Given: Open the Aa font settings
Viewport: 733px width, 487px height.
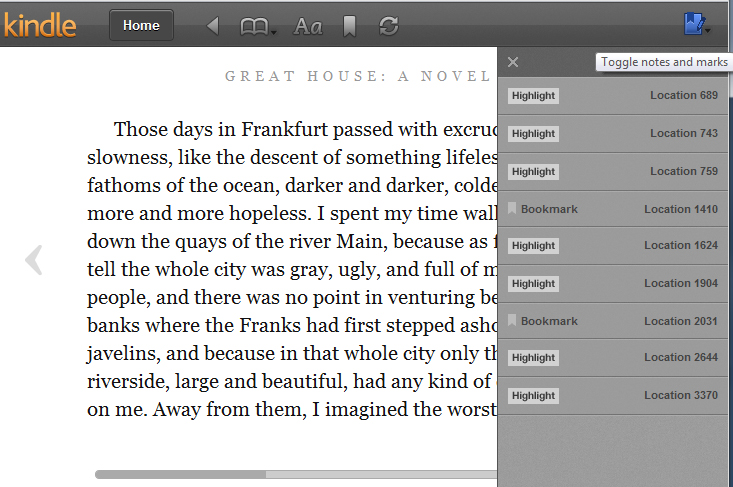Looking at the screenshot, I should [308, 26].
